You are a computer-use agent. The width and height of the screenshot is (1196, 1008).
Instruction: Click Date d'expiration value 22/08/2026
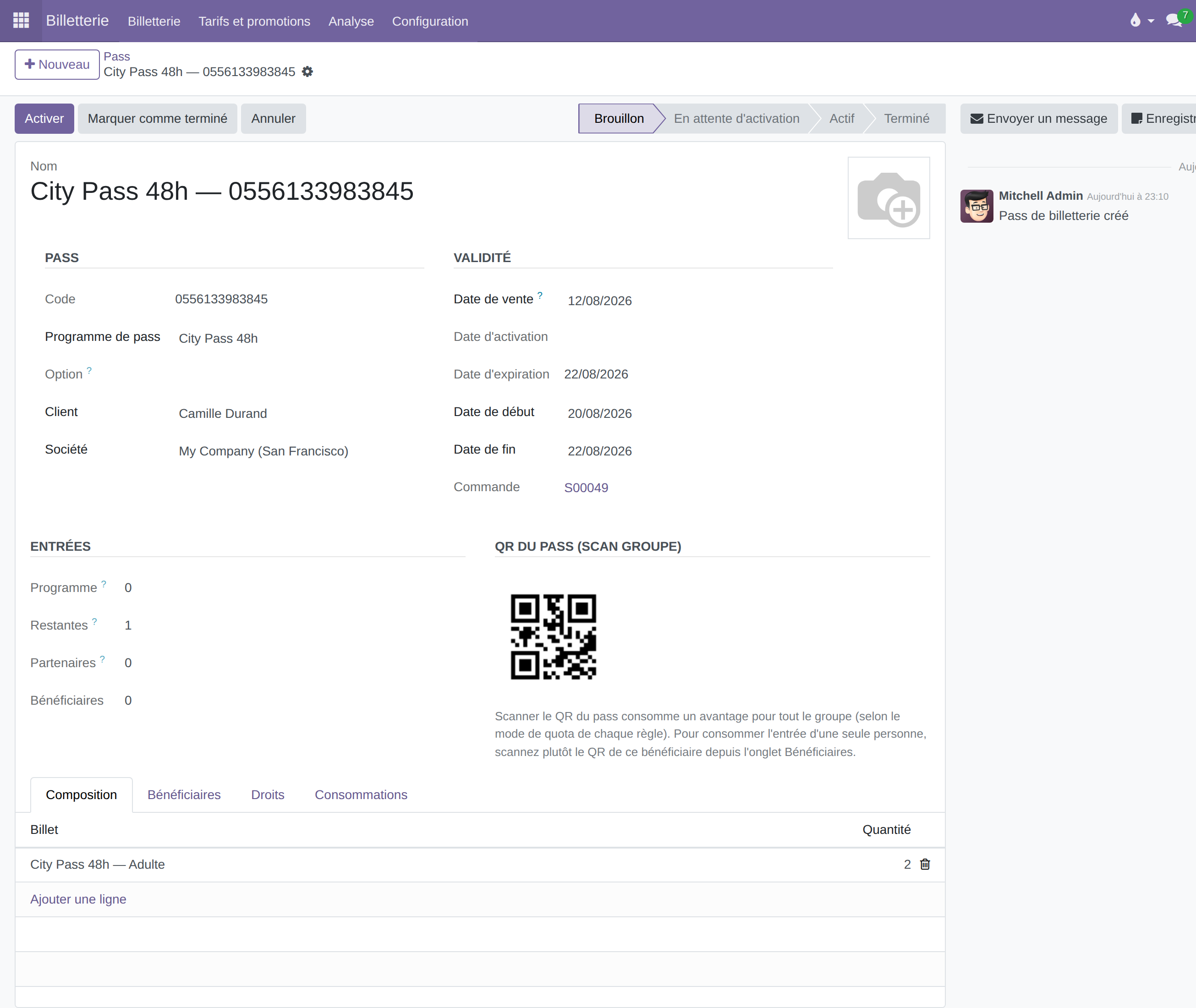coord(596,374)
